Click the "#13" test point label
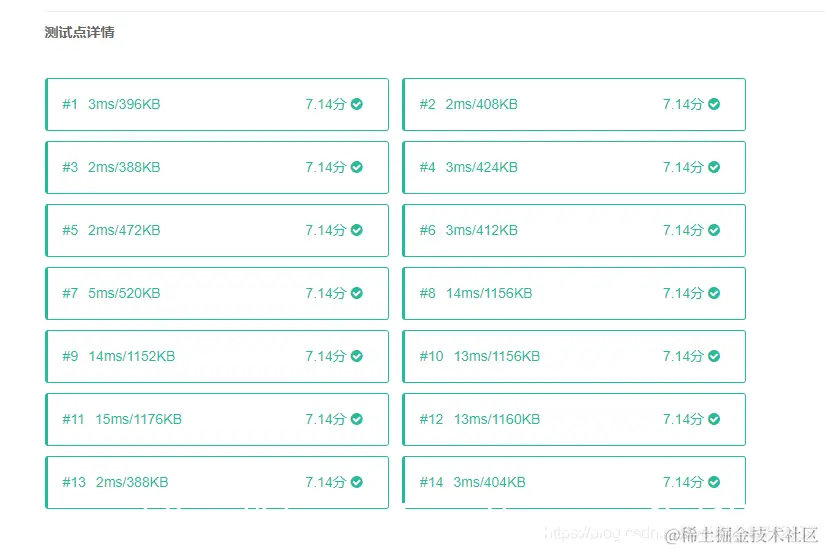Screen dimensions: 825x551 point(74,482)
